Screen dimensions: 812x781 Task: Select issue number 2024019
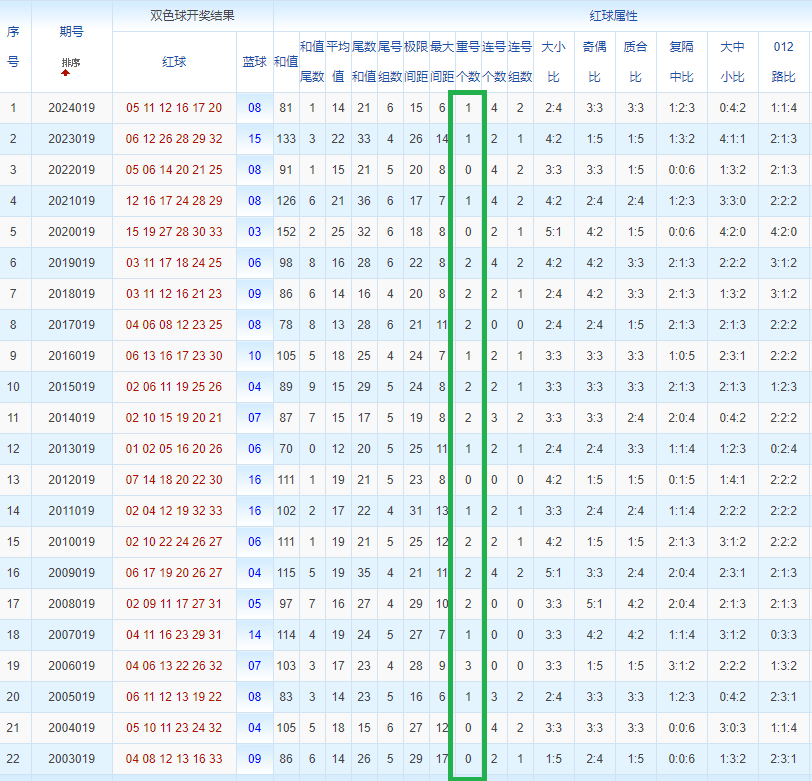[x=71, y=108]
